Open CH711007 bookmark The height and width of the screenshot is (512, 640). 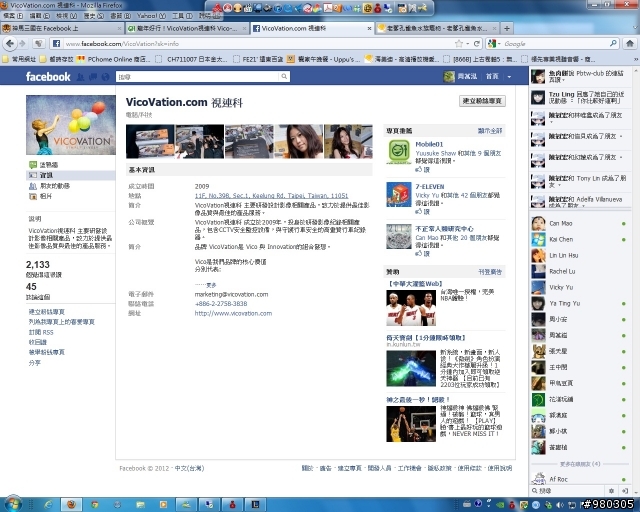192,59
